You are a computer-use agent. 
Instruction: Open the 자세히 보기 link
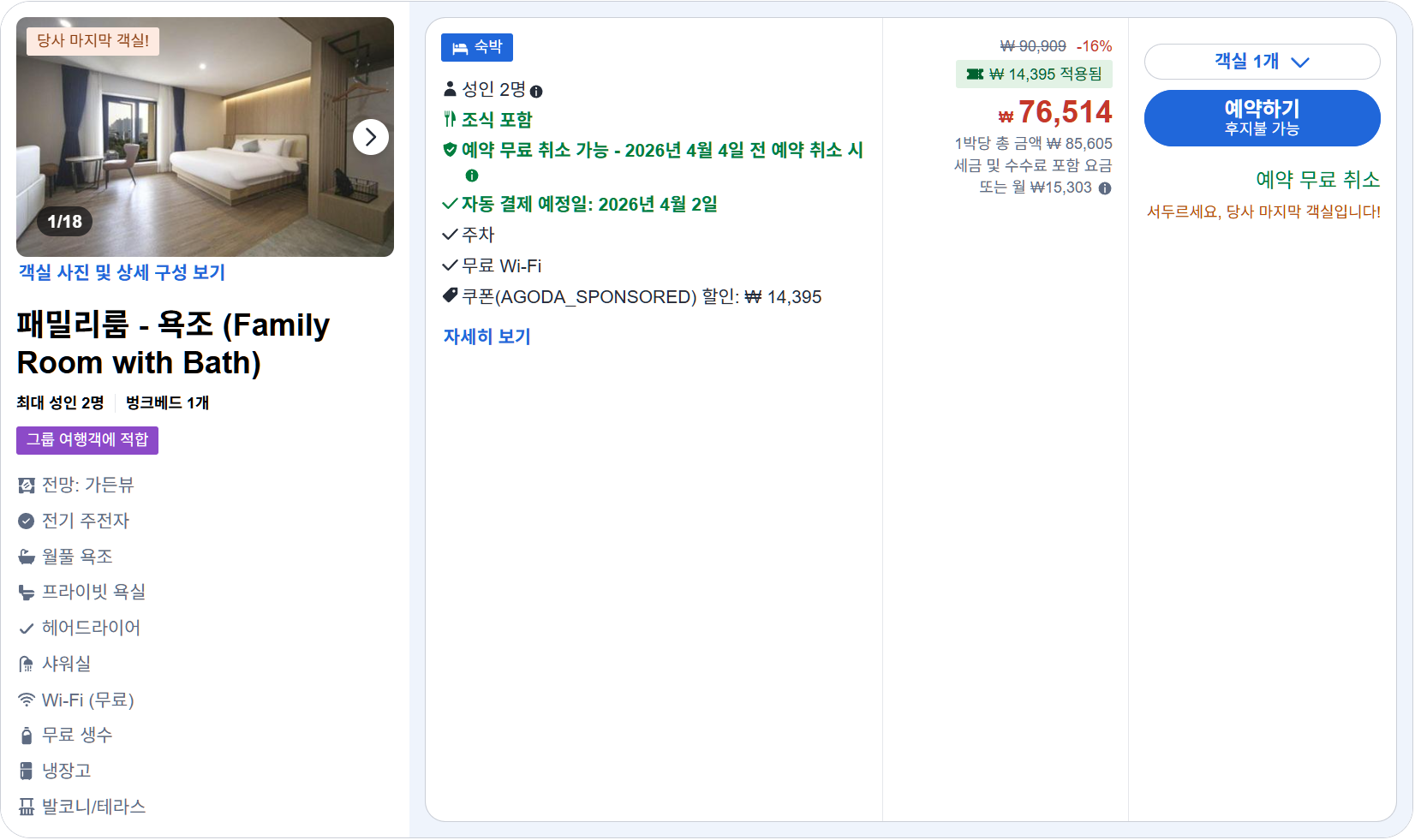coord(487,337)
